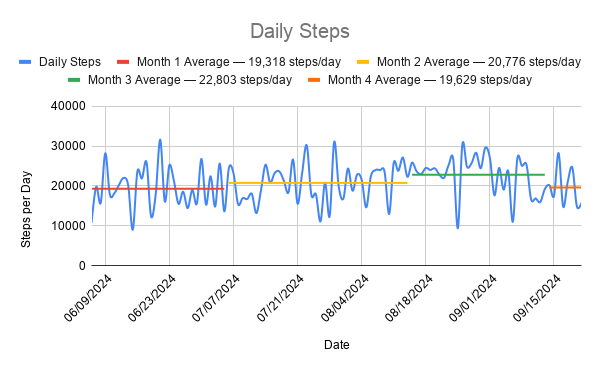Click the orange Month 4 average line in chart
This screenshot has height=371, width=600.
(566, 187)
